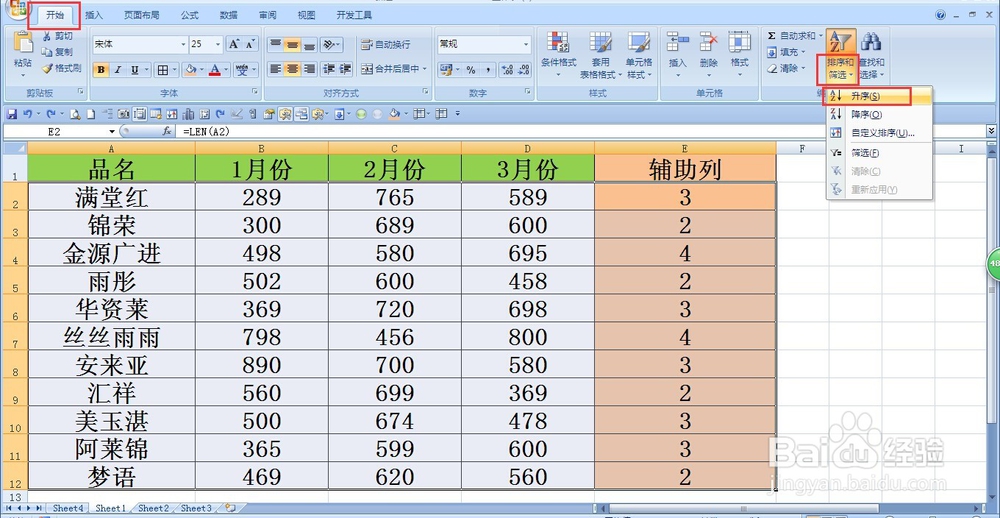Open Custom Sort 自定义排序(U)...
Image resolution: width=1000 pixels, height=518 pixels.
[x=879, y=133]
